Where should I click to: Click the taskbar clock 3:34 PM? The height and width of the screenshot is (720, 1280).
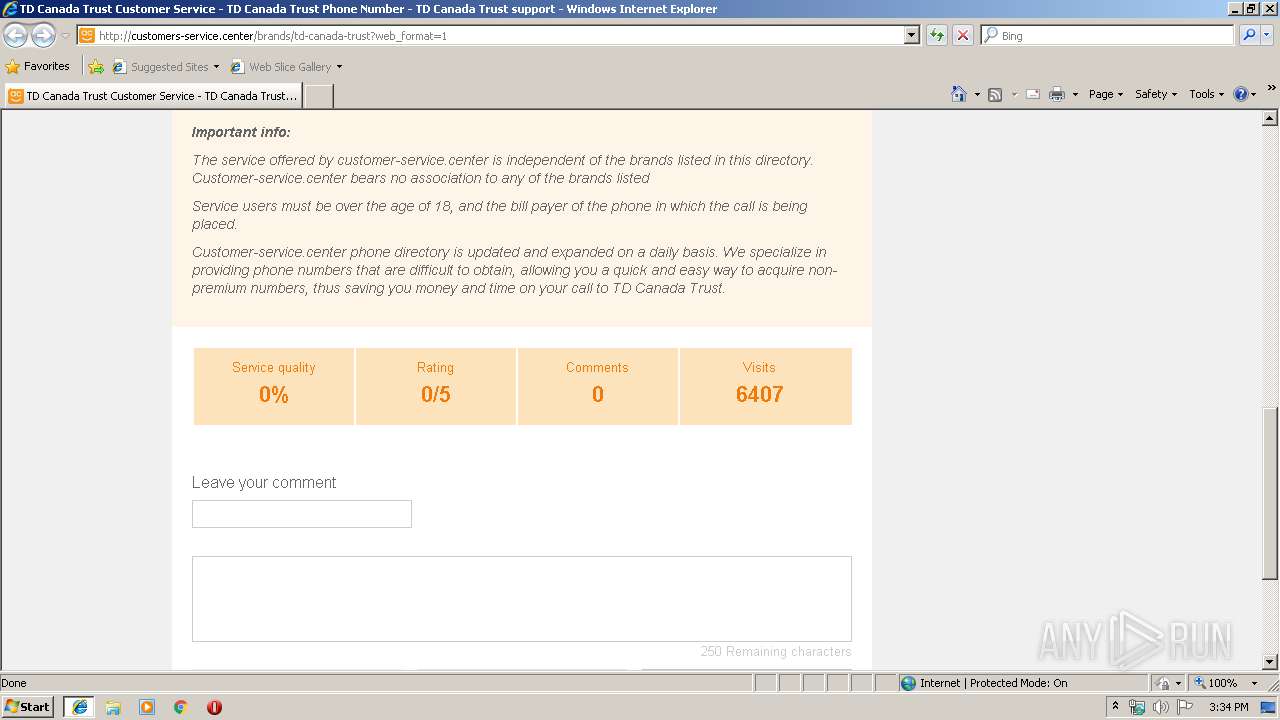click(x=1228, y=707)
